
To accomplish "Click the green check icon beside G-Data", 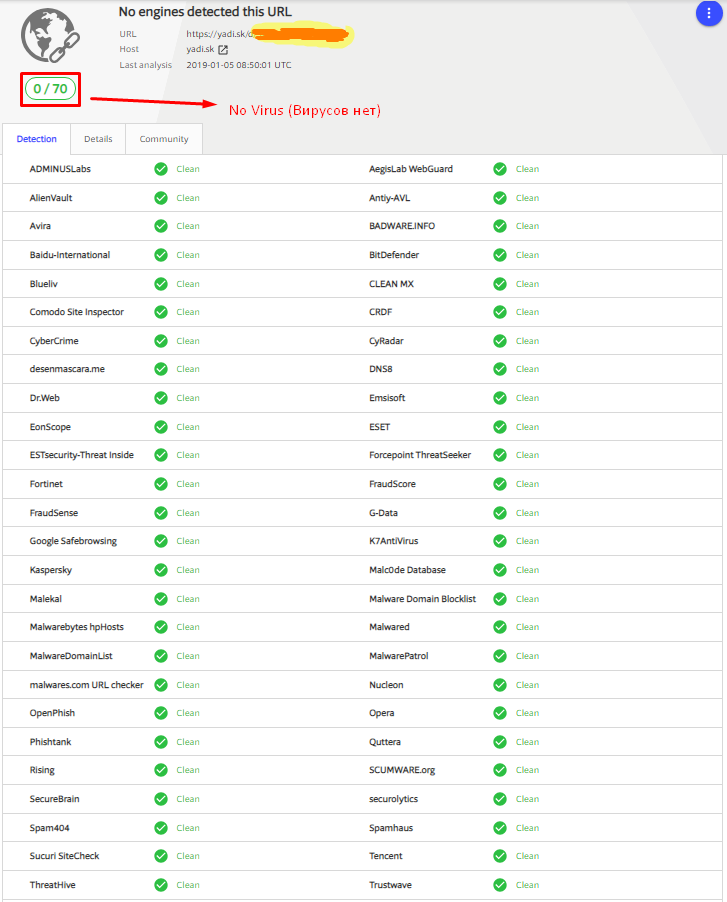I will tap(500, 513).
